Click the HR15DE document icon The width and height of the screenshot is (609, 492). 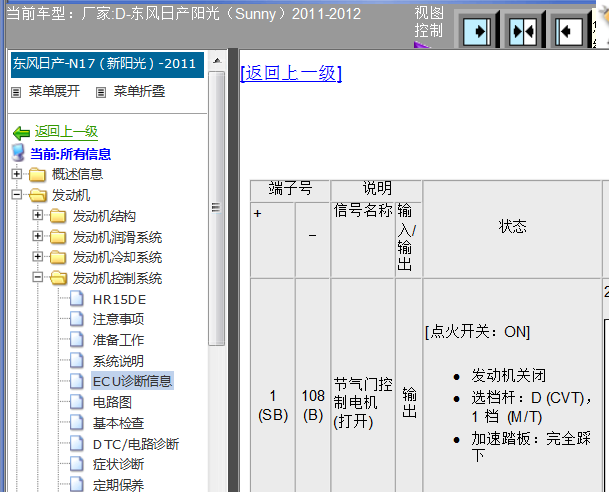[77, 298]
